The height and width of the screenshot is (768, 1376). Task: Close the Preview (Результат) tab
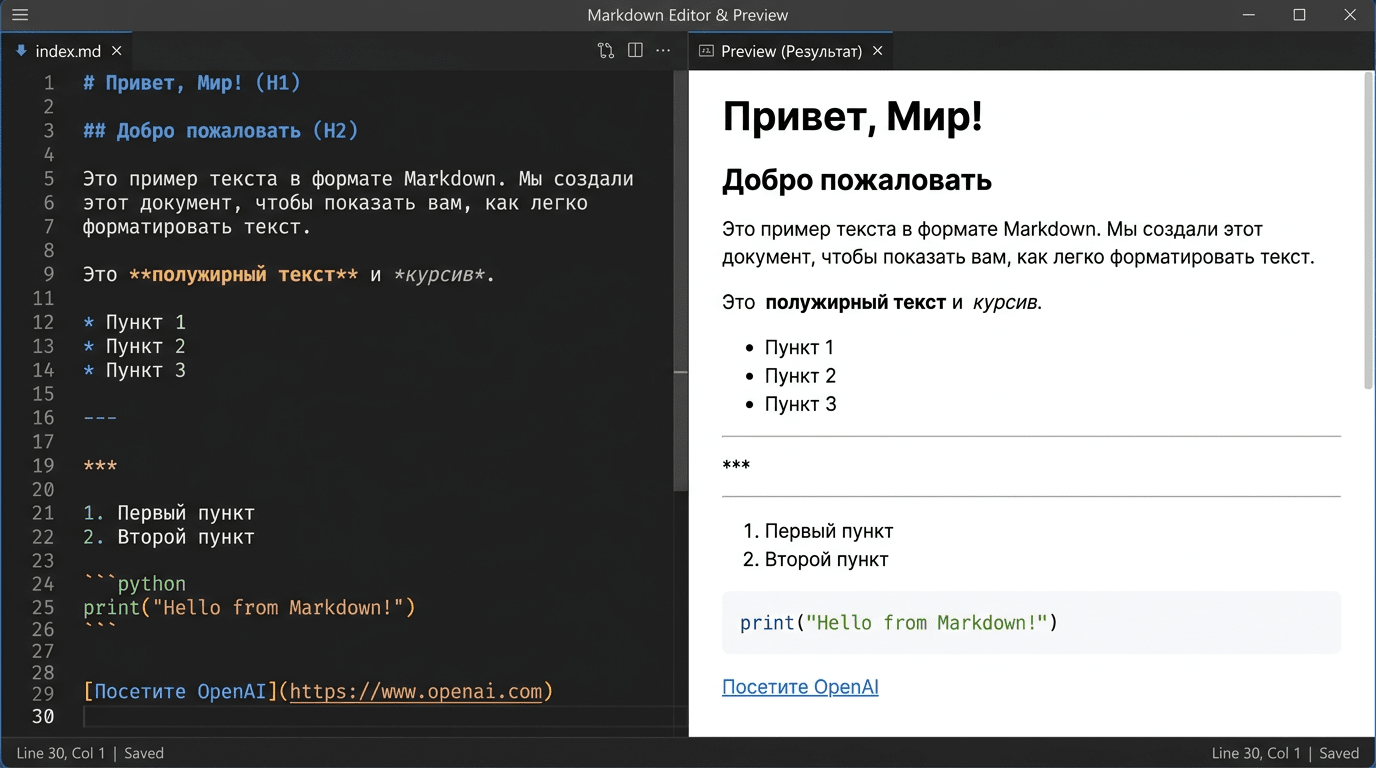pos(877,50)
